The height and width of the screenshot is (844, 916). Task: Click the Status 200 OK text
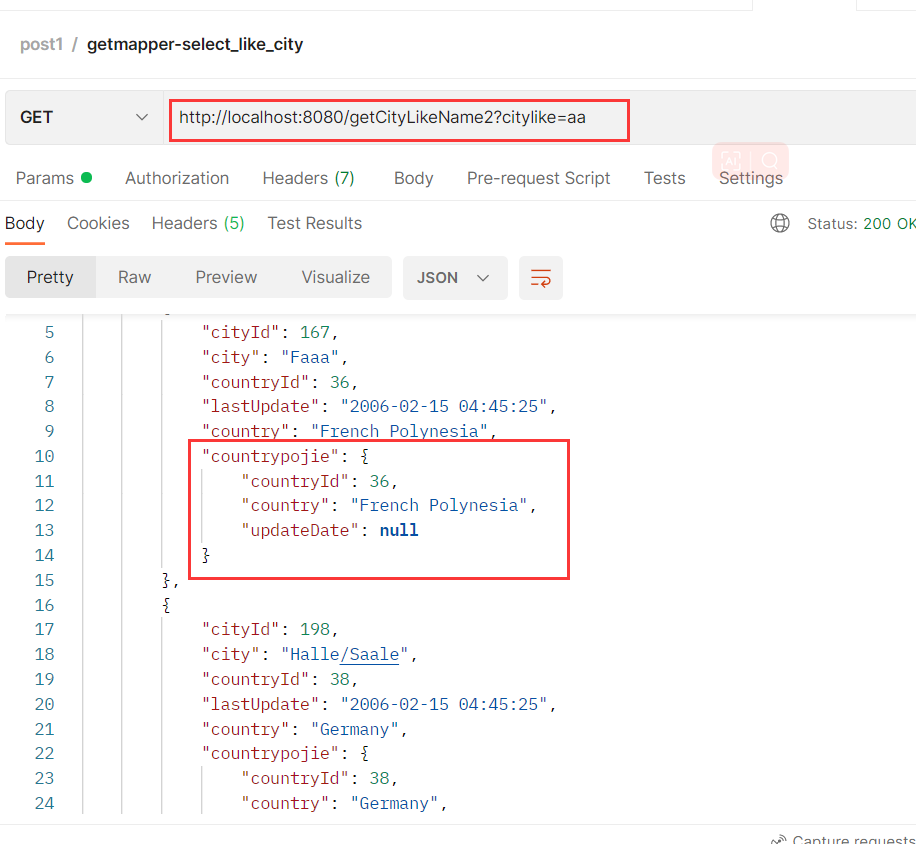click(x=860, y=223)
